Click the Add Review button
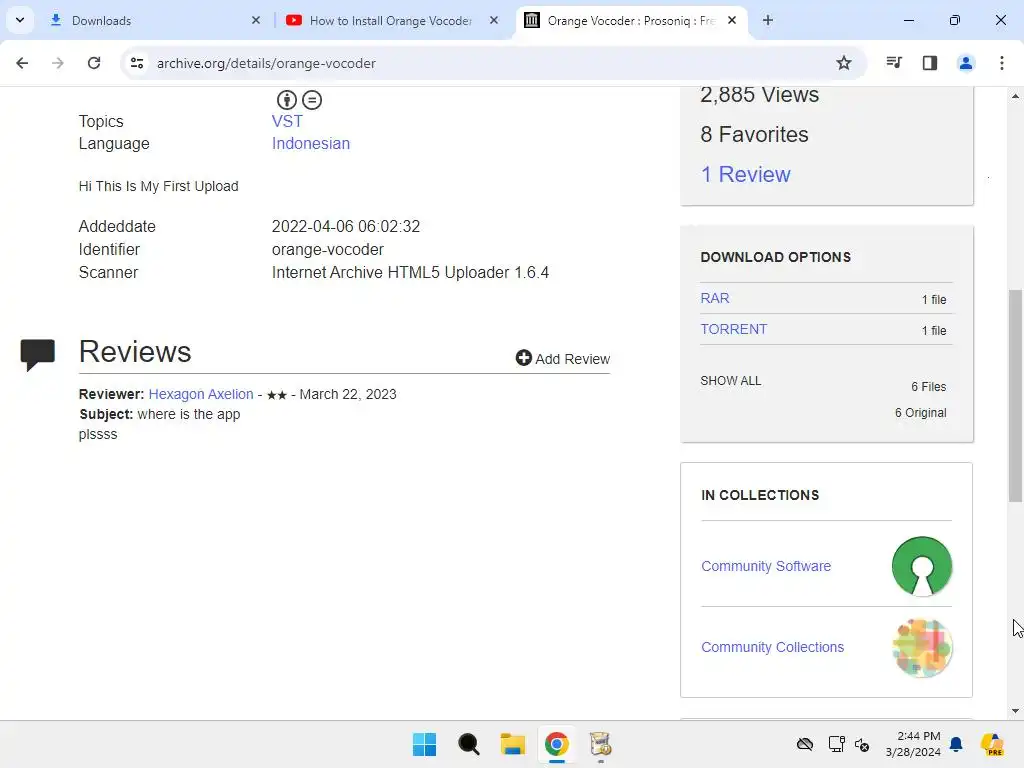This screenshot has width=1024, height=768. pyautogui.click(x=563, y=359)
